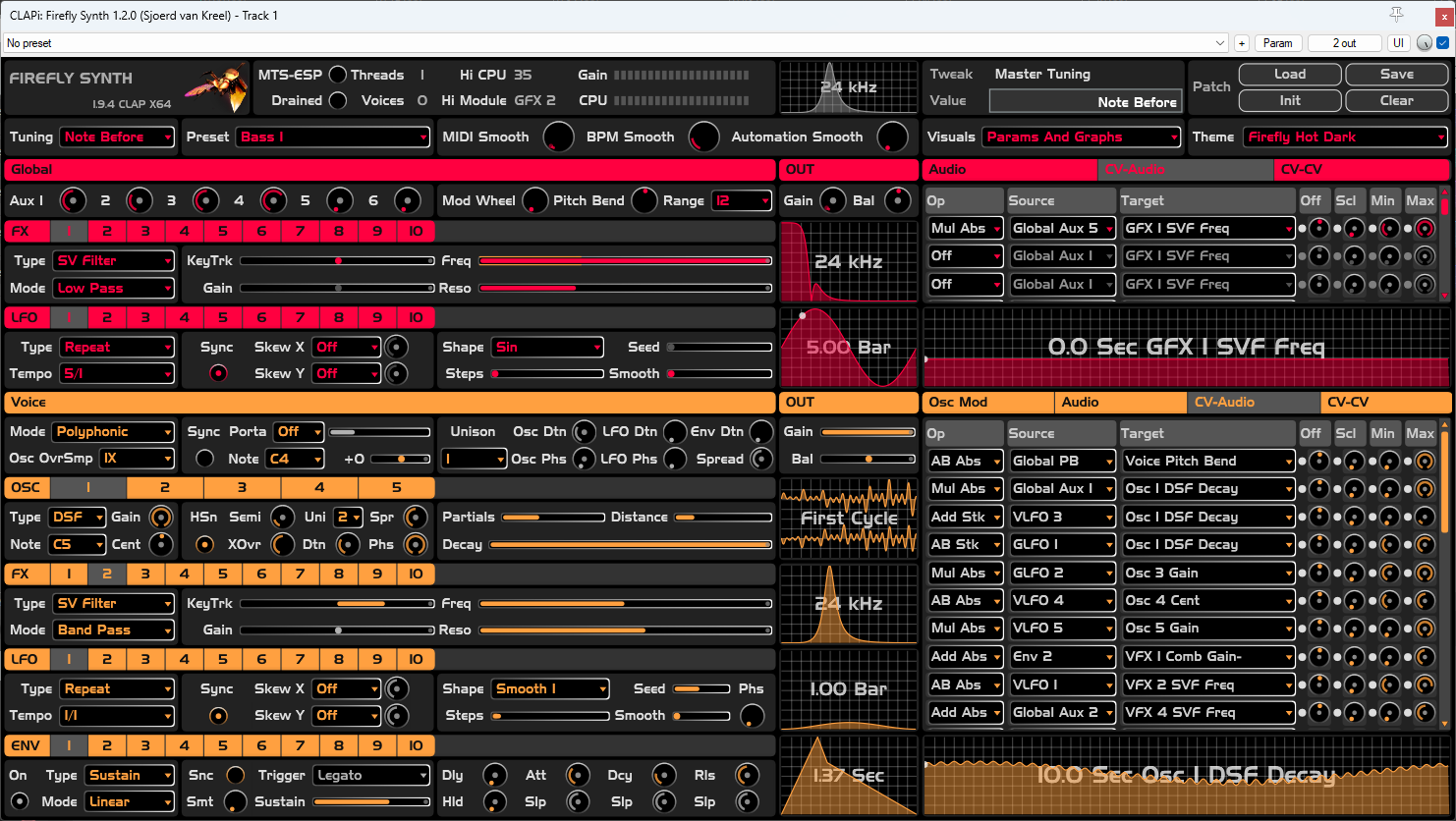
Task: Turn the envelope Hld knob
Action: [494, 802]
